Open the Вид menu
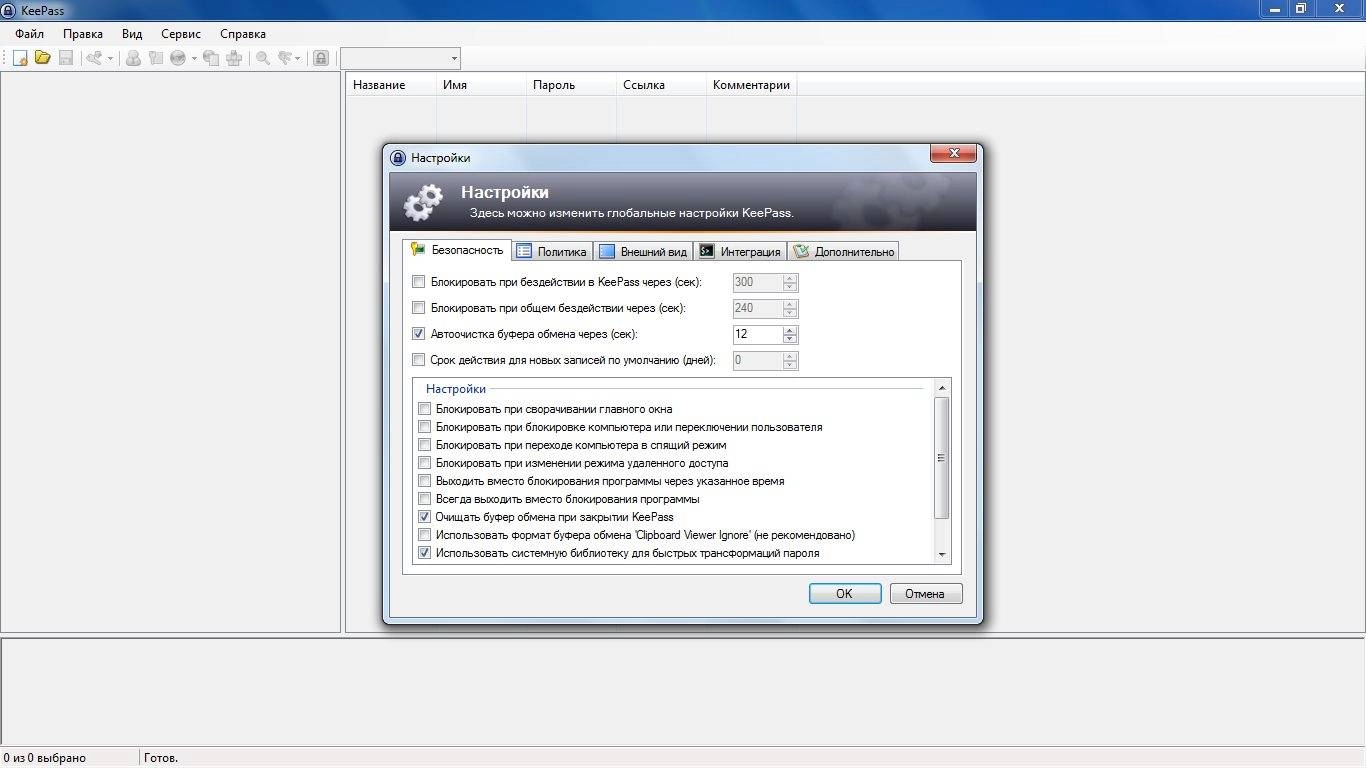The height and width of the screenshot is (768, 1366). 132,34
